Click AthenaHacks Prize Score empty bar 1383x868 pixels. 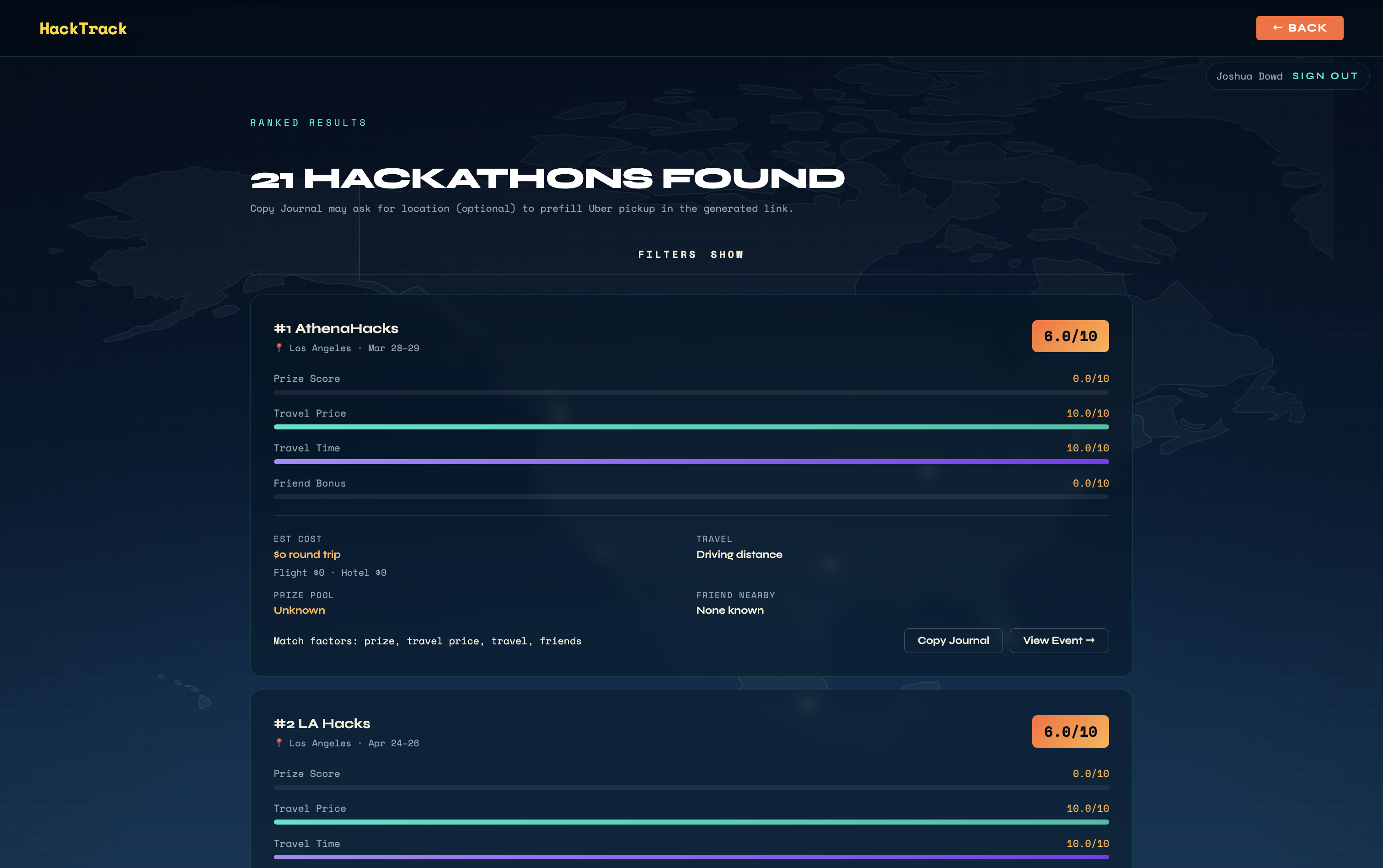[691, 392]
